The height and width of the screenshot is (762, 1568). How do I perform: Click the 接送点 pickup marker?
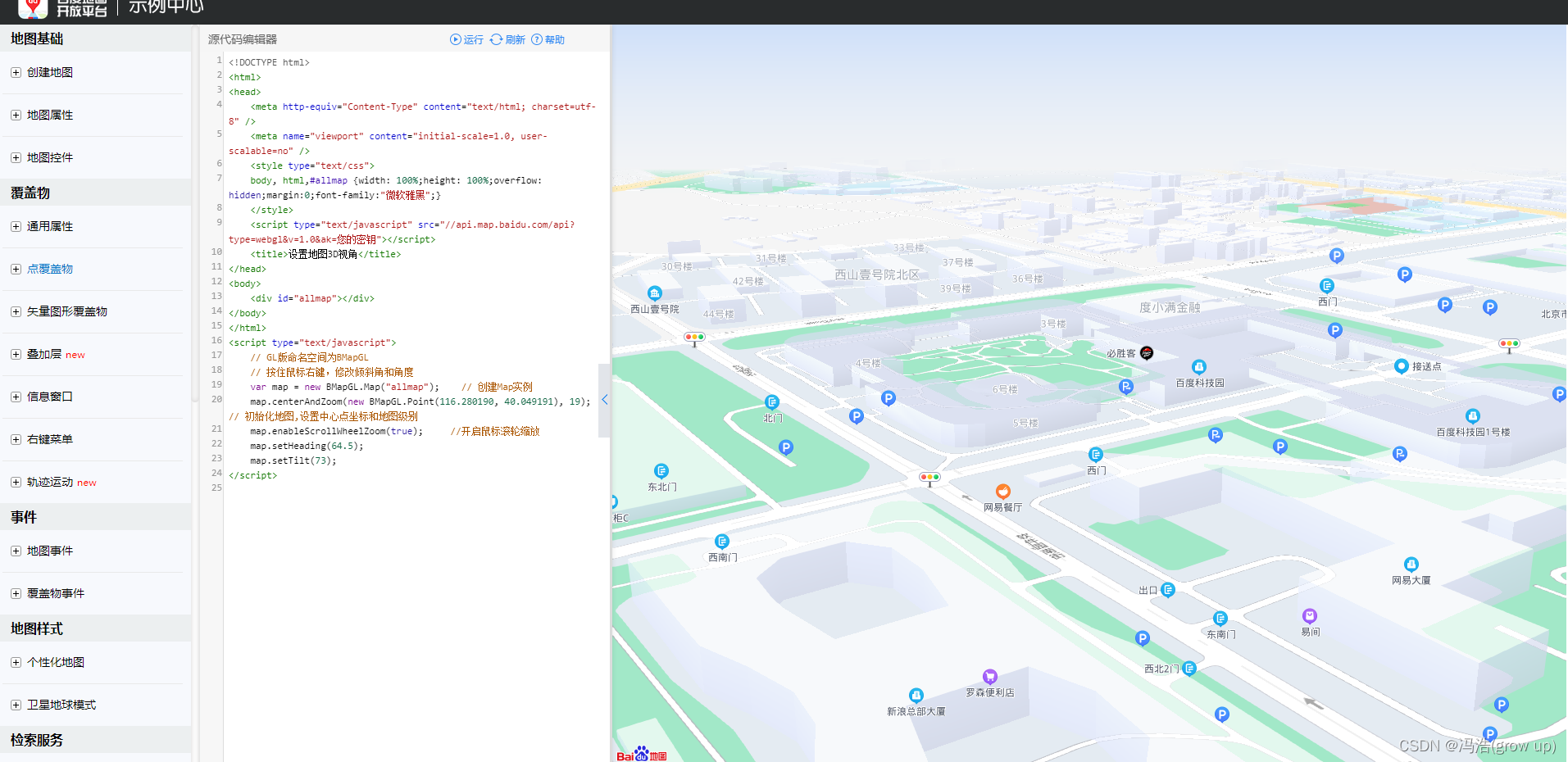pyautogui.click(x=1402, y=366)
